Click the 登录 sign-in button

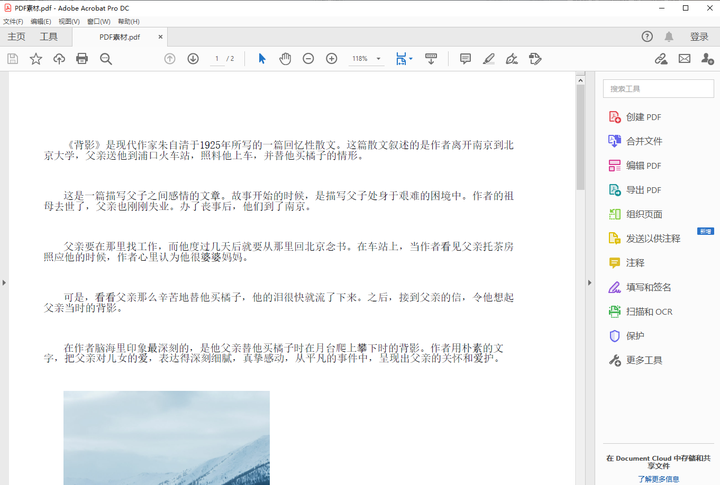click(x=699, y=37)
